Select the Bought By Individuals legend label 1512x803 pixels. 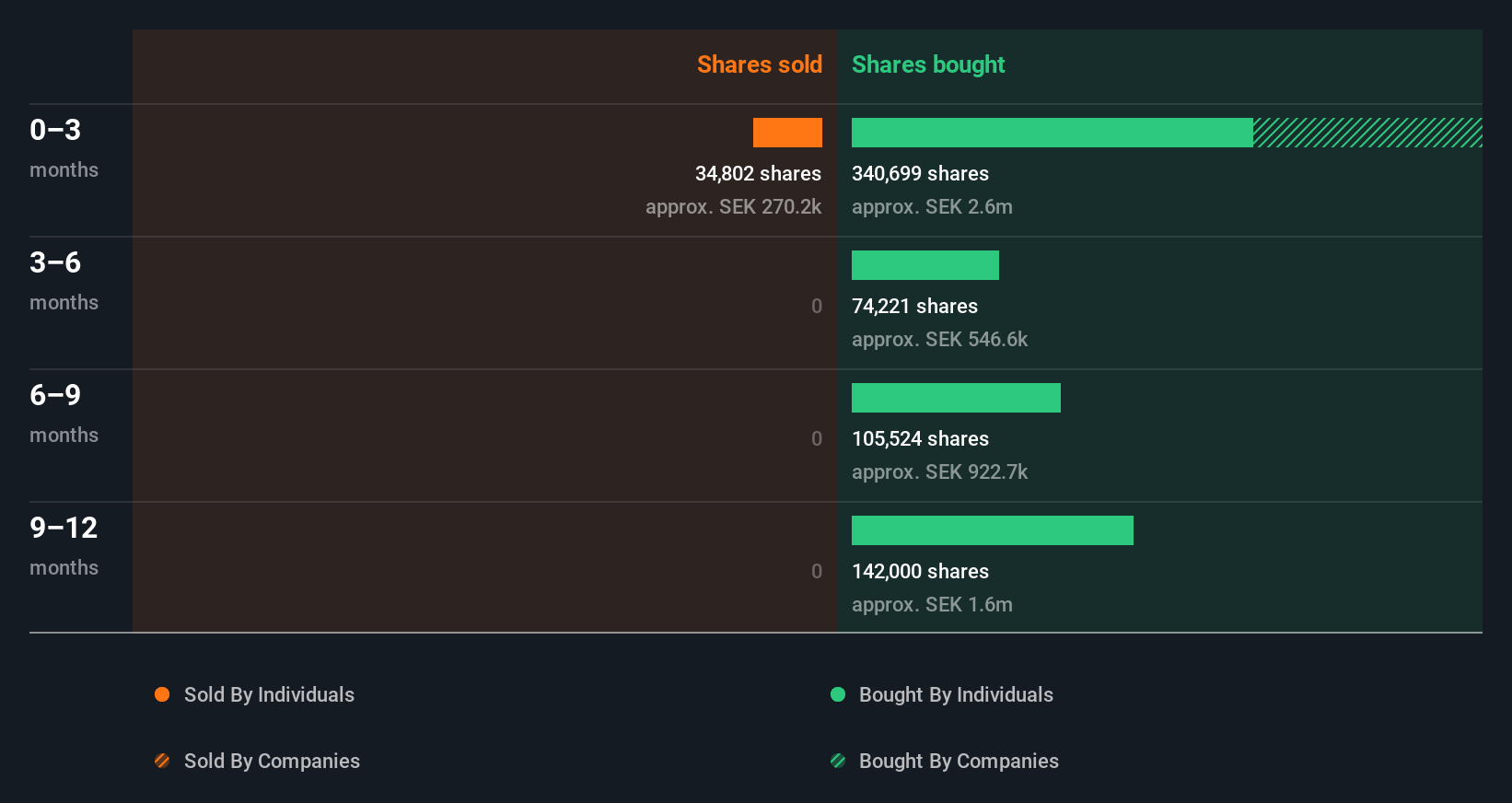pos(956,694)
